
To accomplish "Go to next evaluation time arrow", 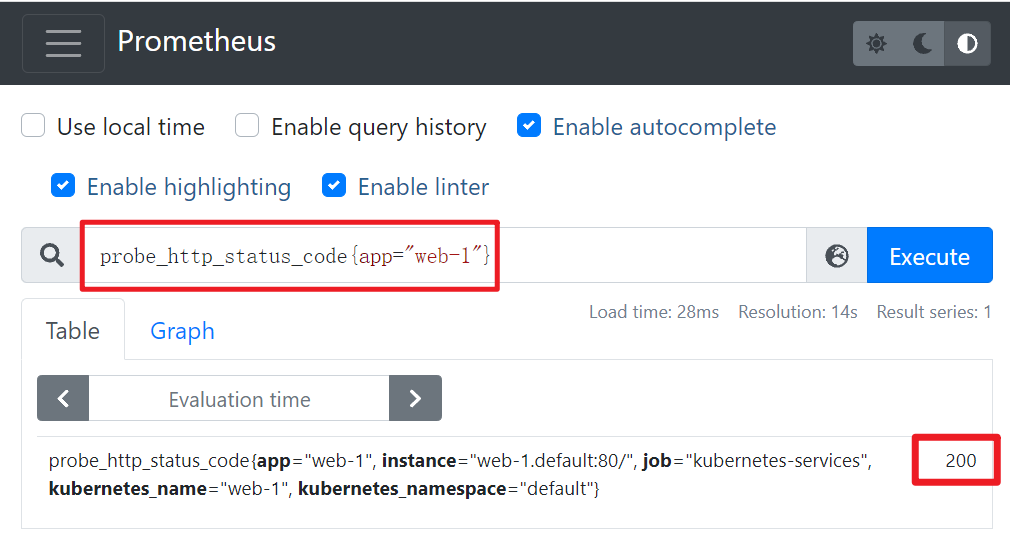I will pos(415,399).
